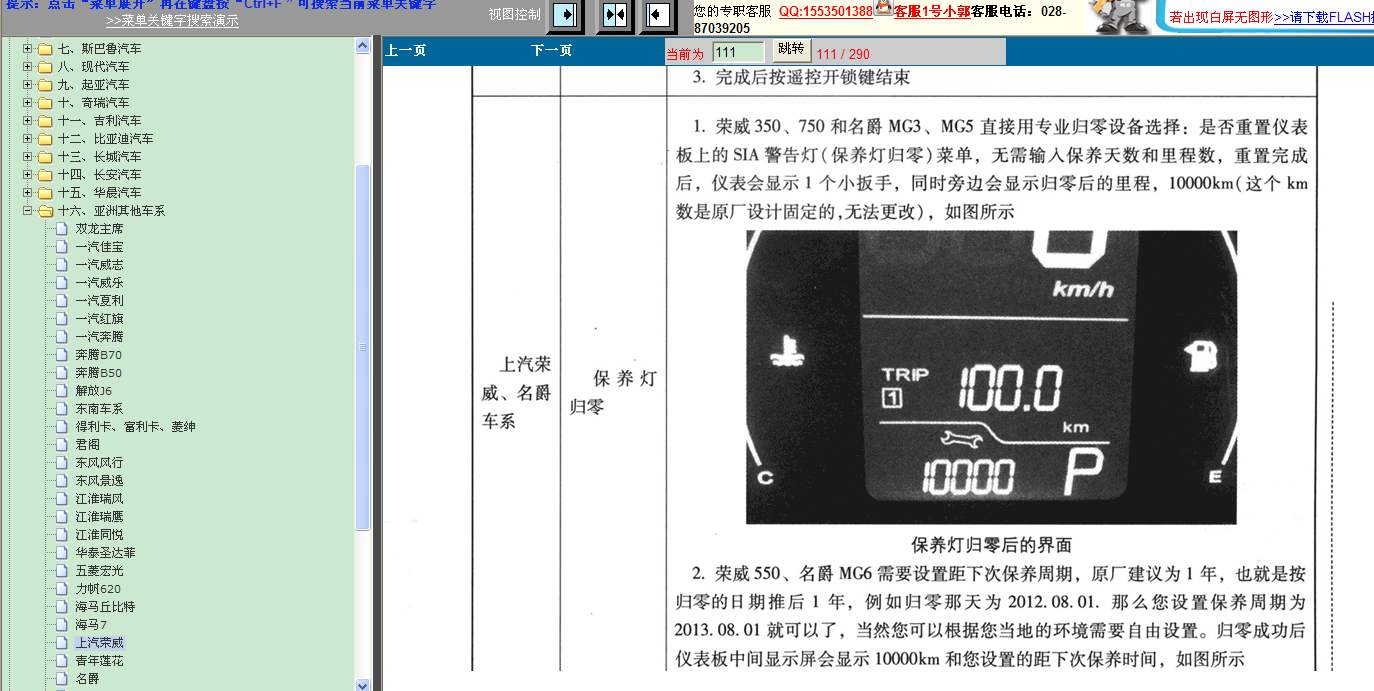This screenshot has width=1374, height=691.
Task: Open the 一汽威志 tree item
Action: (100, 265)
